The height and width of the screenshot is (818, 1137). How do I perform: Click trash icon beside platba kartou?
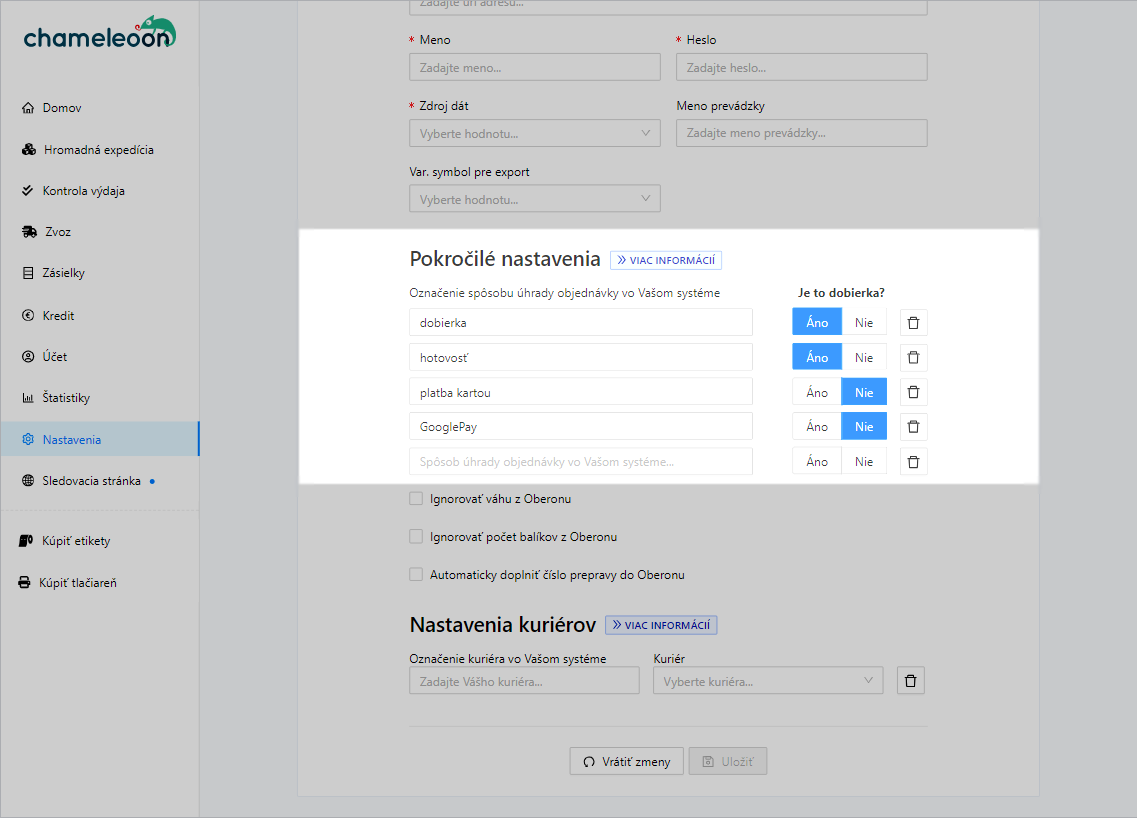(913, 392)
